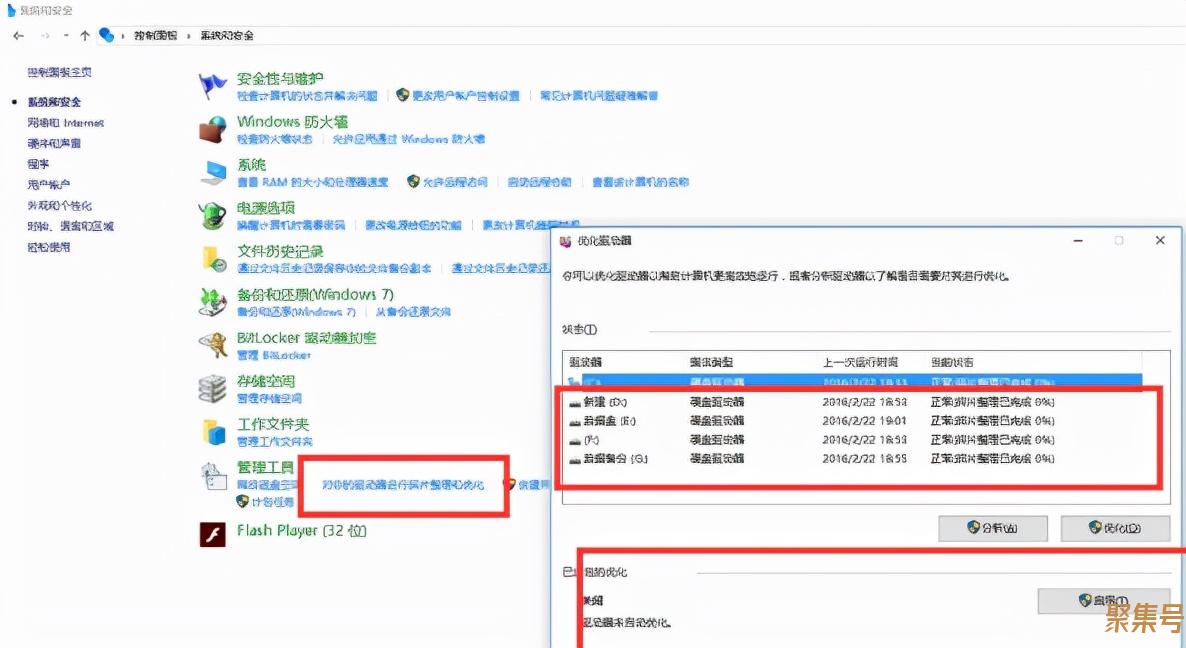This screenshot has width=1186, height=648.
Task: Open the 安全性与维护 heading
Action: click(x=280, y=79)
